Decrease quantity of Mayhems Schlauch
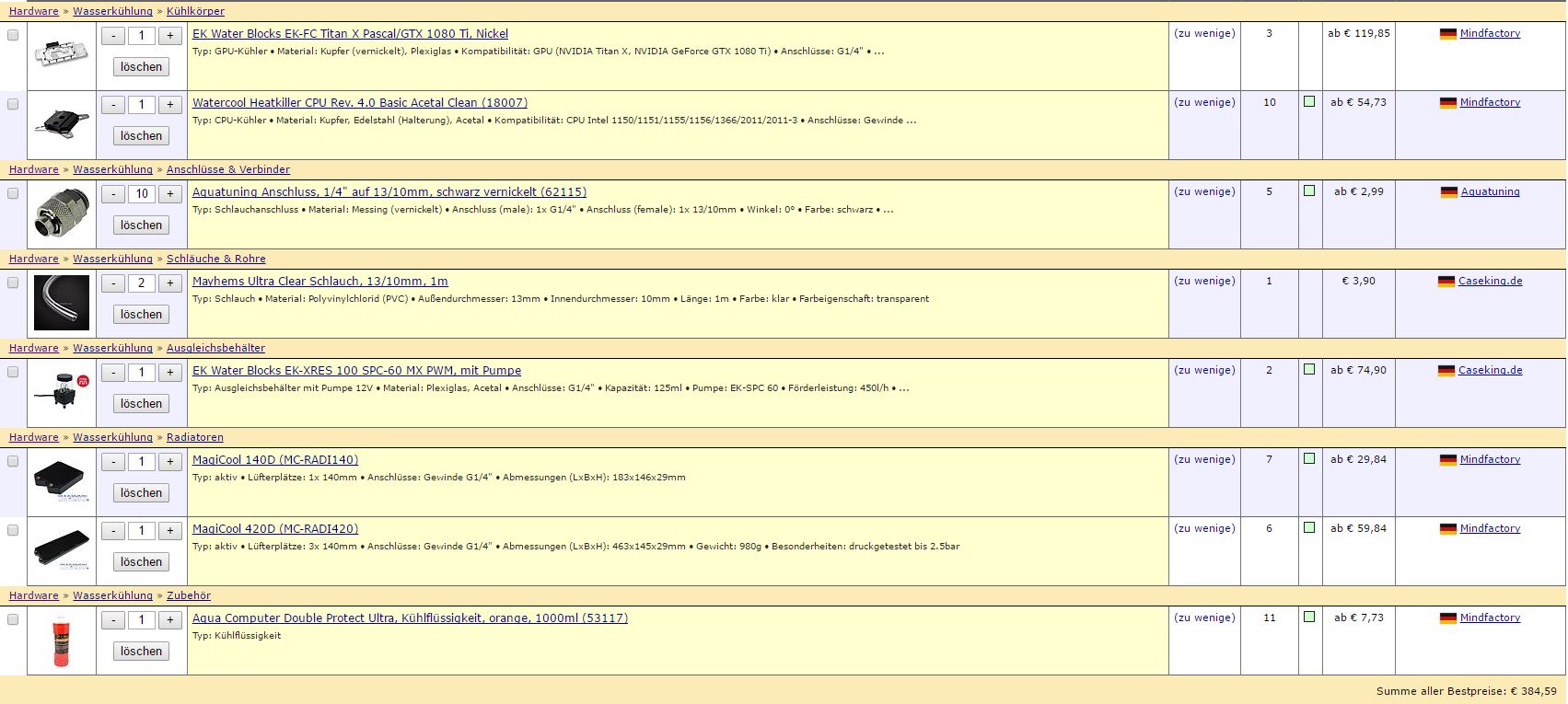Screen dimensions: 1568x704 (x=113, y=283)
